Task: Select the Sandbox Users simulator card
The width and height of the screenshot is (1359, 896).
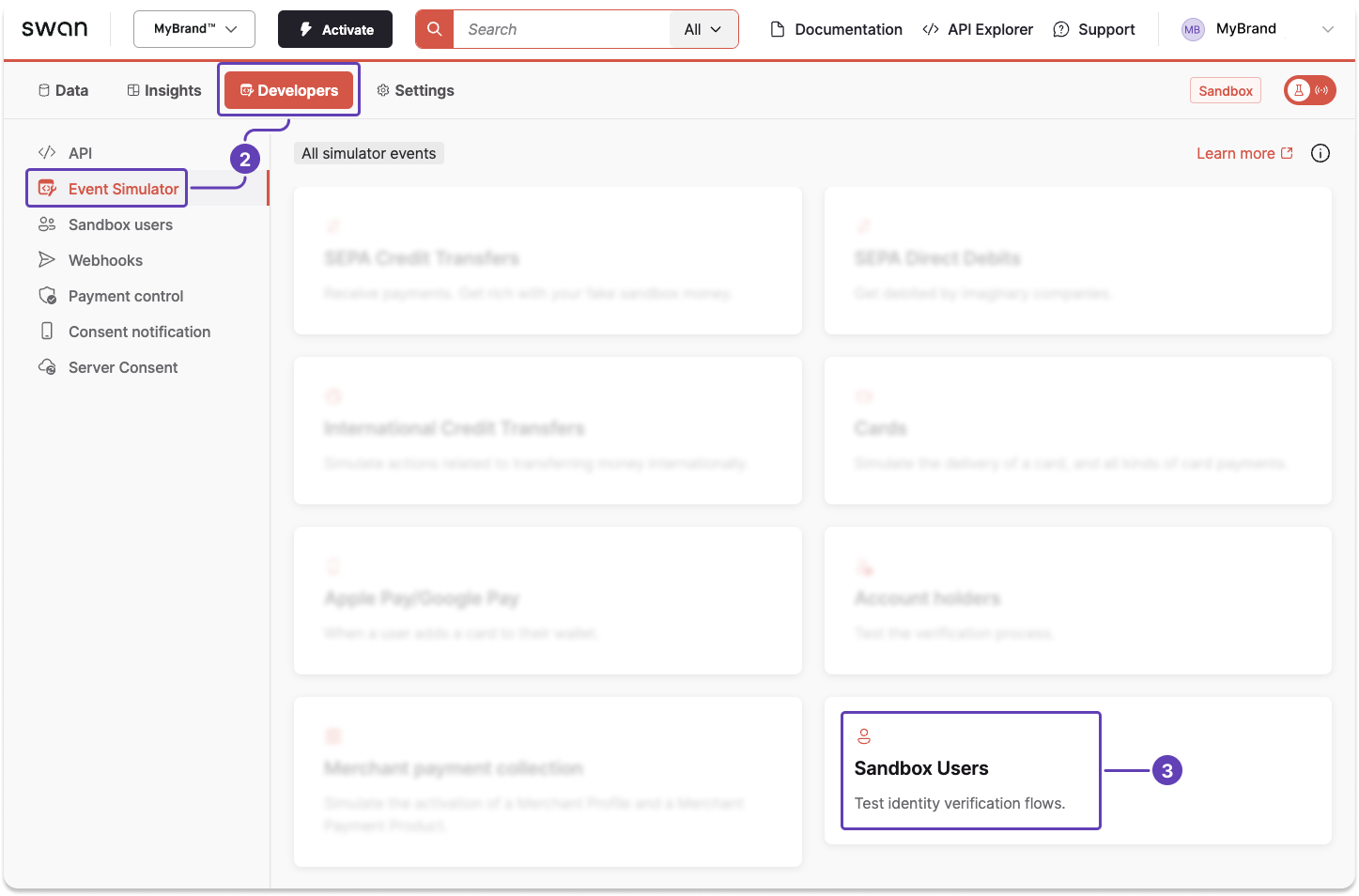Action: [969, 770]
